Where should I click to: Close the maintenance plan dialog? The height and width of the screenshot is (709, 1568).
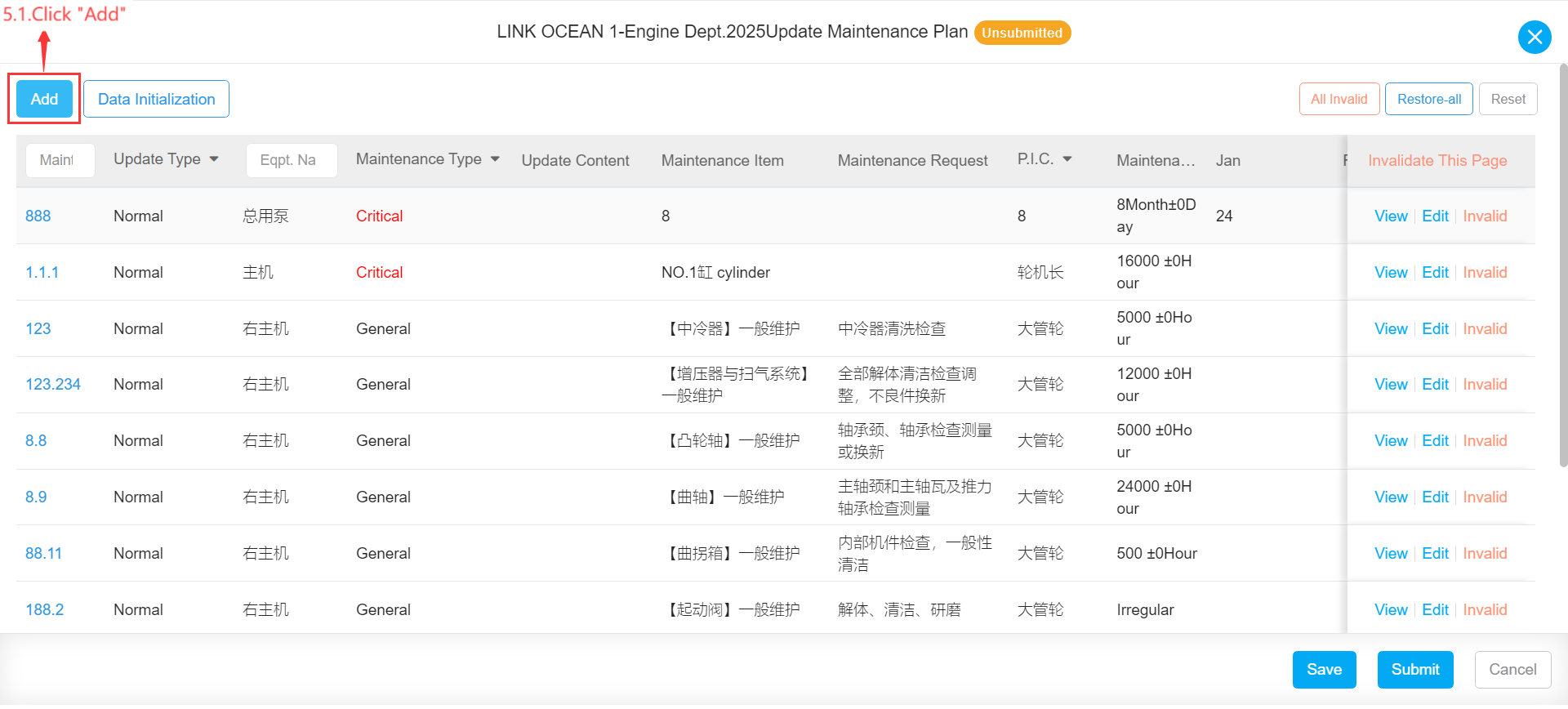pos(1535,37)
